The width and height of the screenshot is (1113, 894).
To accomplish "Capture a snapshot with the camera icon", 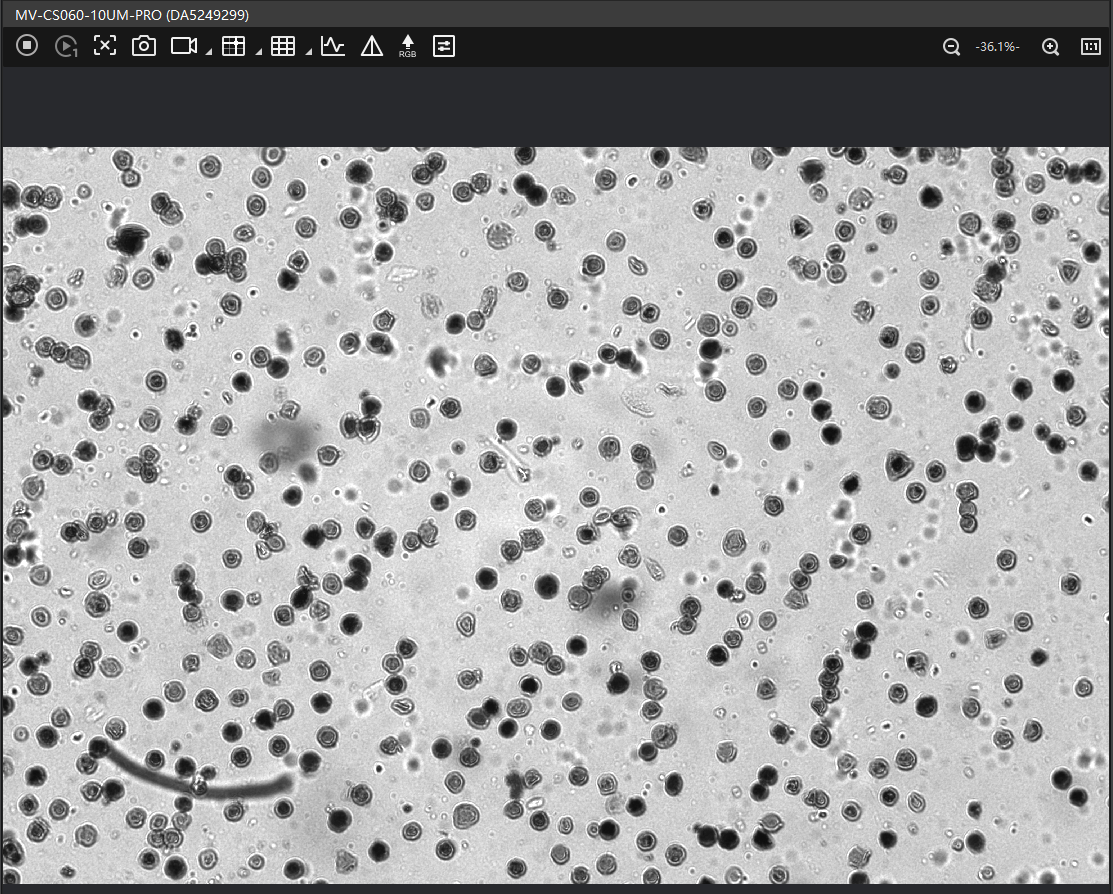I will point(144,46).
